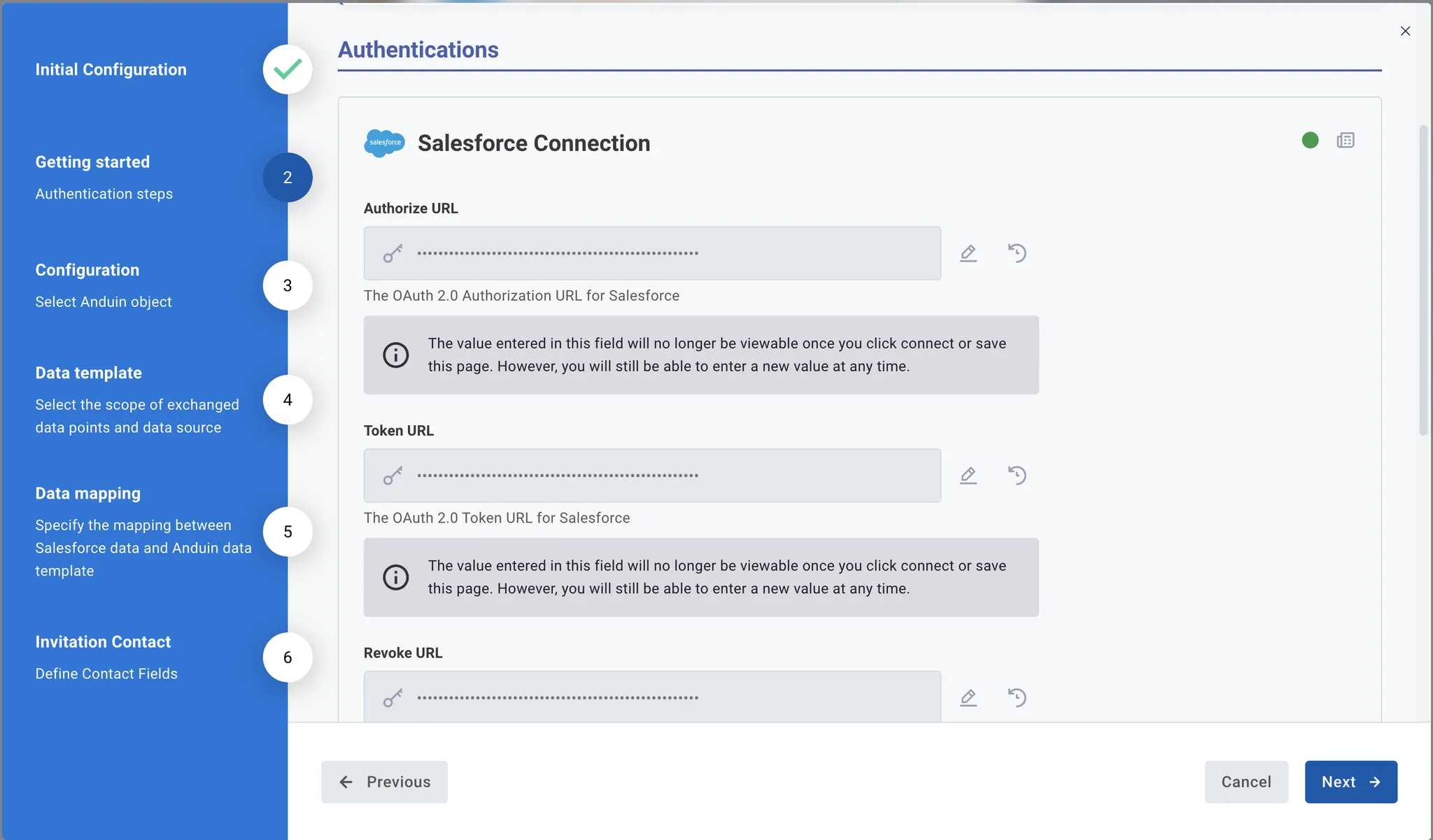Go to step 4 Data template circle
The height and width of the screenshot is (840, 1433).
288,400
